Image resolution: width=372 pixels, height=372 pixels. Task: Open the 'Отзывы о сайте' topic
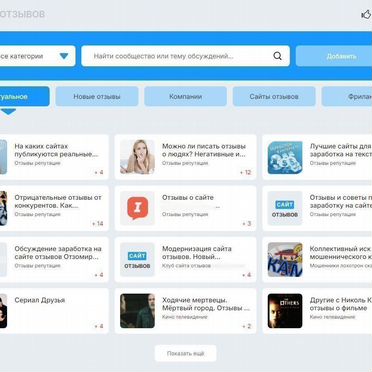point(188,197)
